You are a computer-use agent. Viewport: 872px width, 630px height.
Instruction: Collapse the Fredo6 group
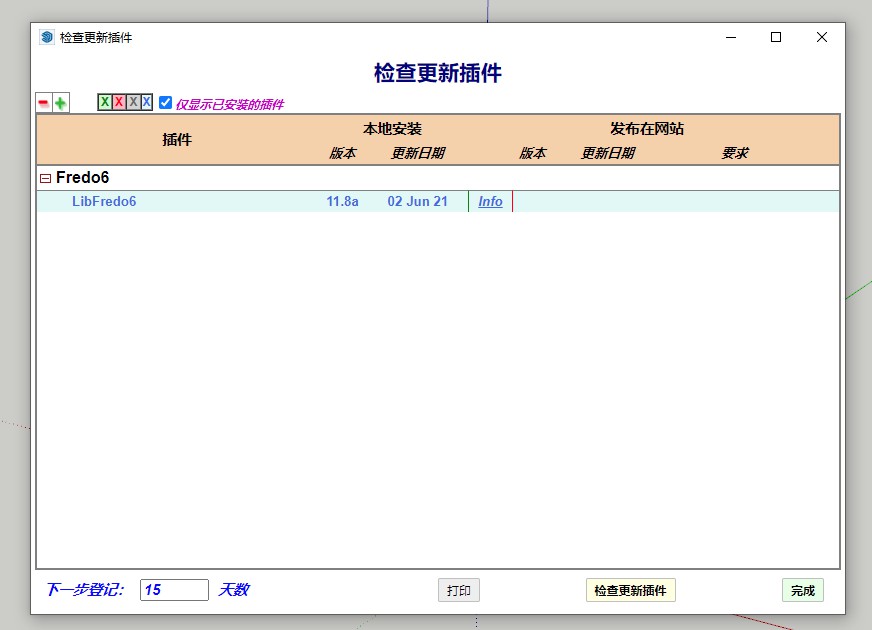tap(45, 178)
